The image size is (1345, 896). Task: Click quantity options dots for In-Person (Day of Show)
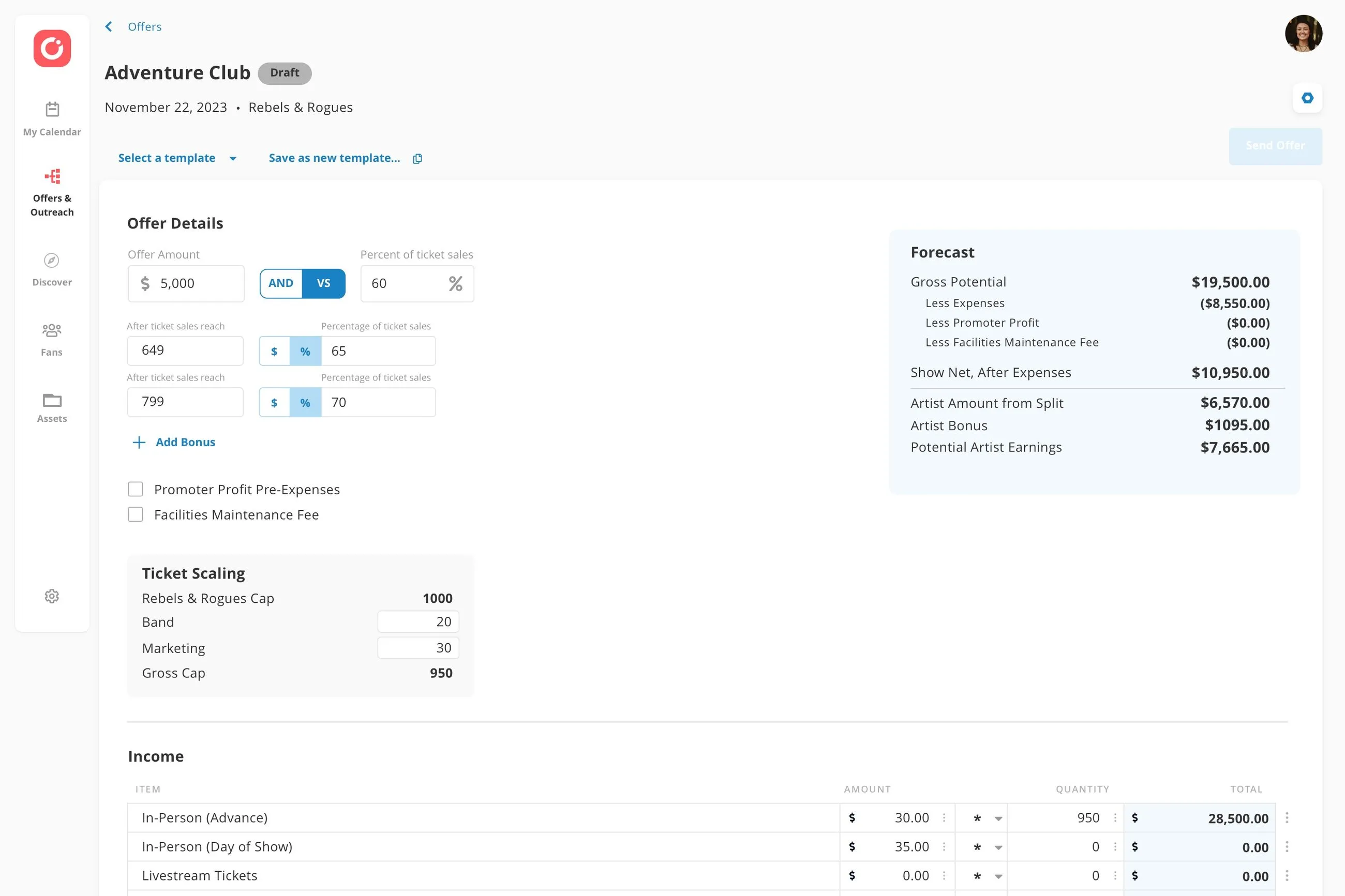click(1115, 847)
